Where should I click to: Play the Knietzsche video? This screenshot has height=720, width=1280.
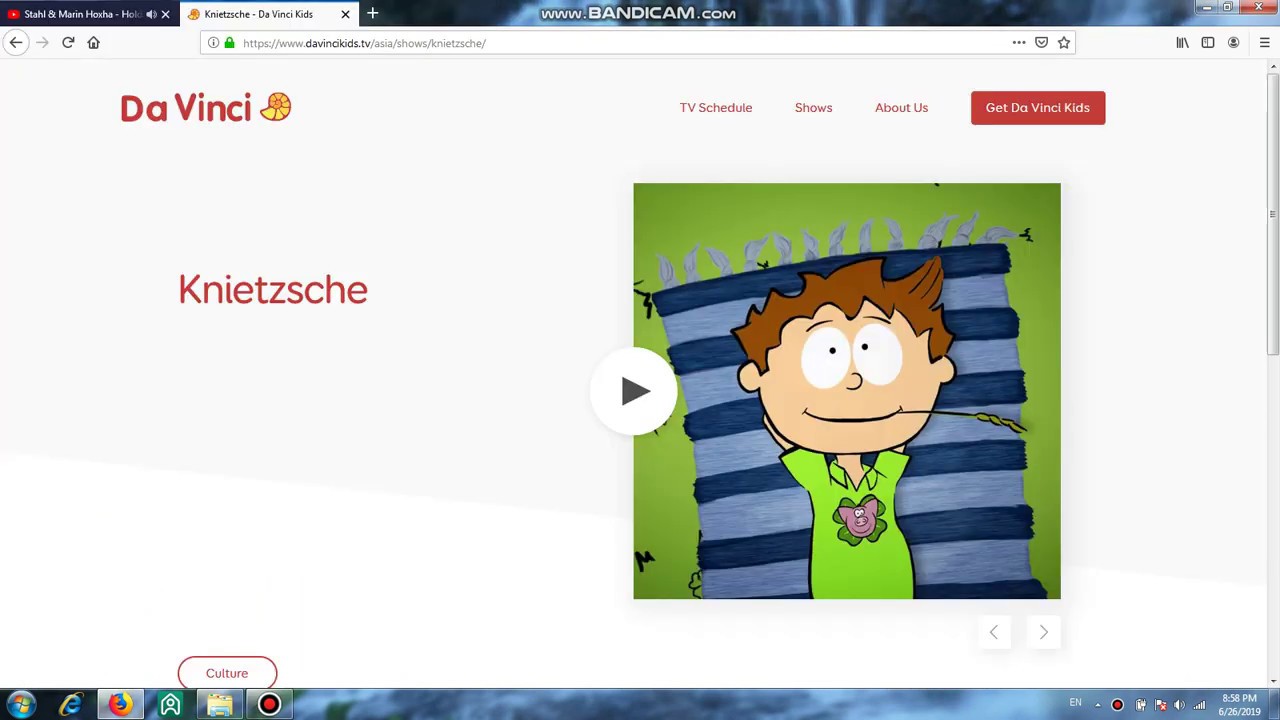click(x=634, y=391)
